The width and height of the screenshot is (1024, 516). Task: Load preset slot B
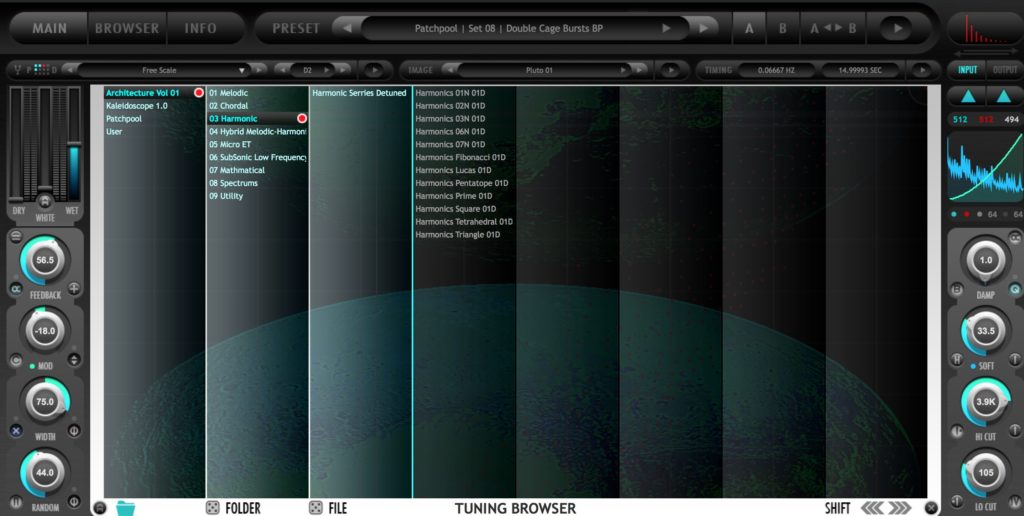782,28
